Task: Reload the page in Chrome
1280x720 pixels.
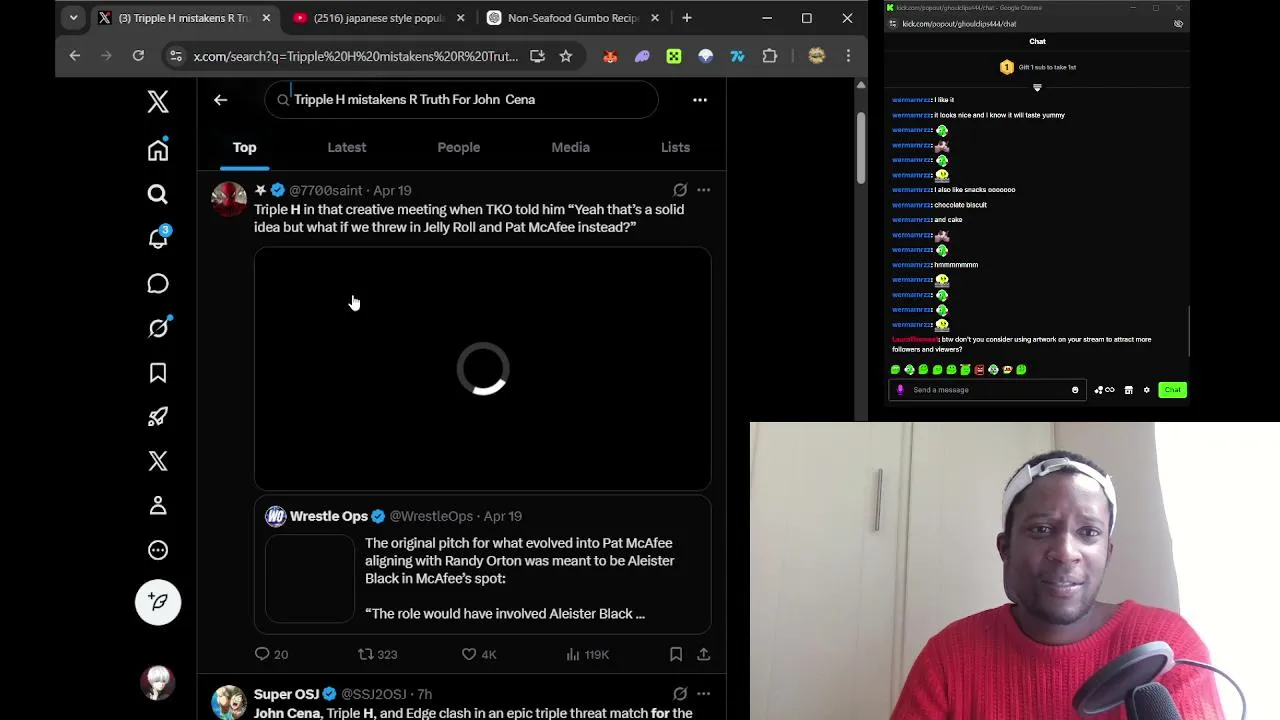Action: point(138,56)
